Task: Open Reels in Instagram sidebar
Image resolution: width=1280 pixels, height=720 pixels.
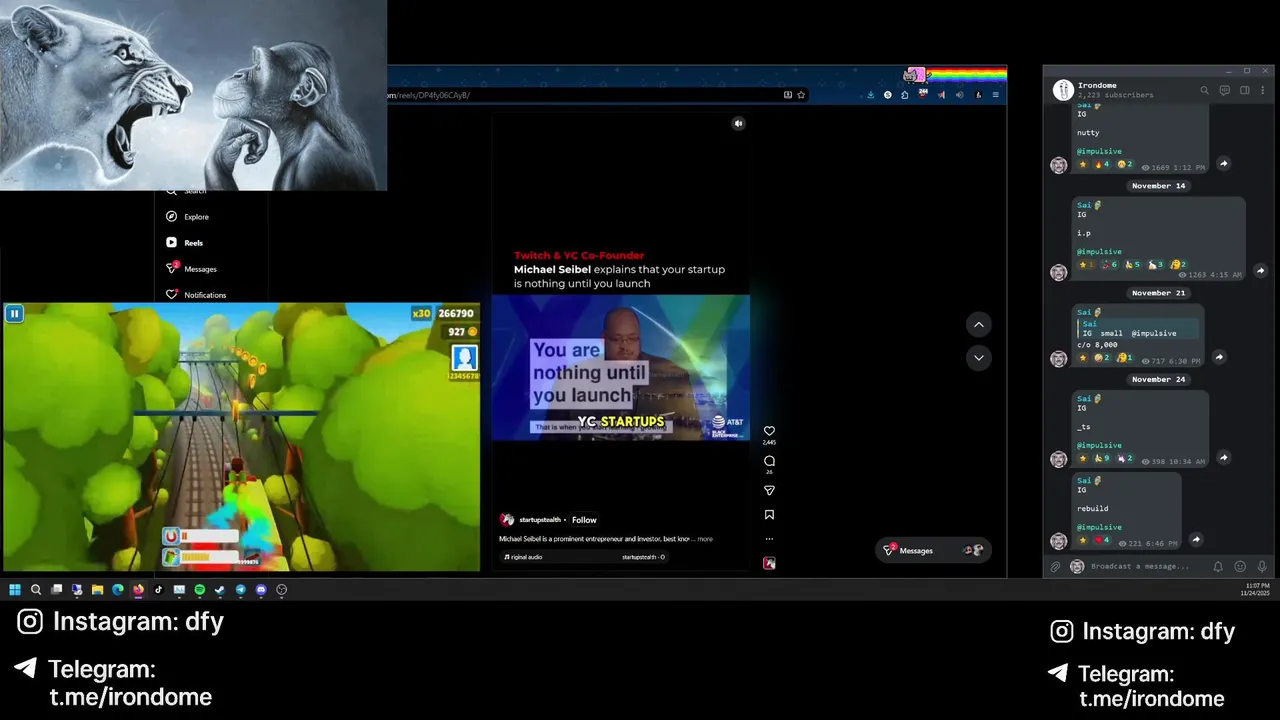Action: click(x=185, y=243)
